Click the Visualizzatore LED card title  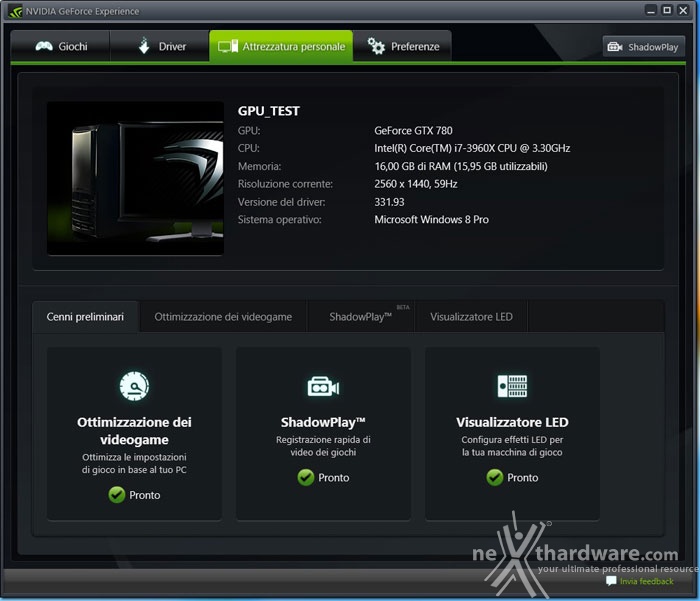click(x=512, y=422)
